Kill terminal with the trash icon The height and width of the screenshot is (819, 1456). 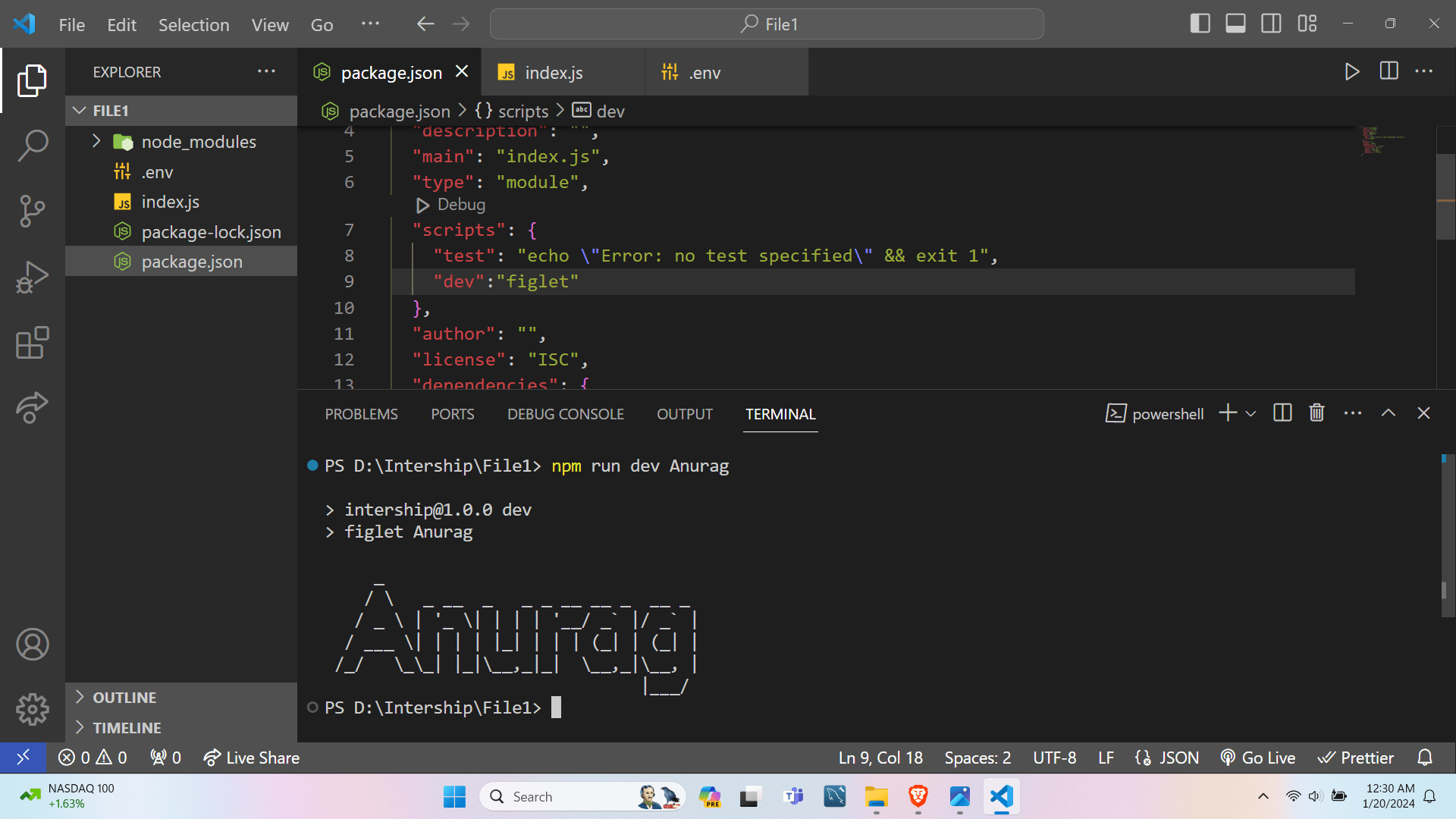(1316, 413)
